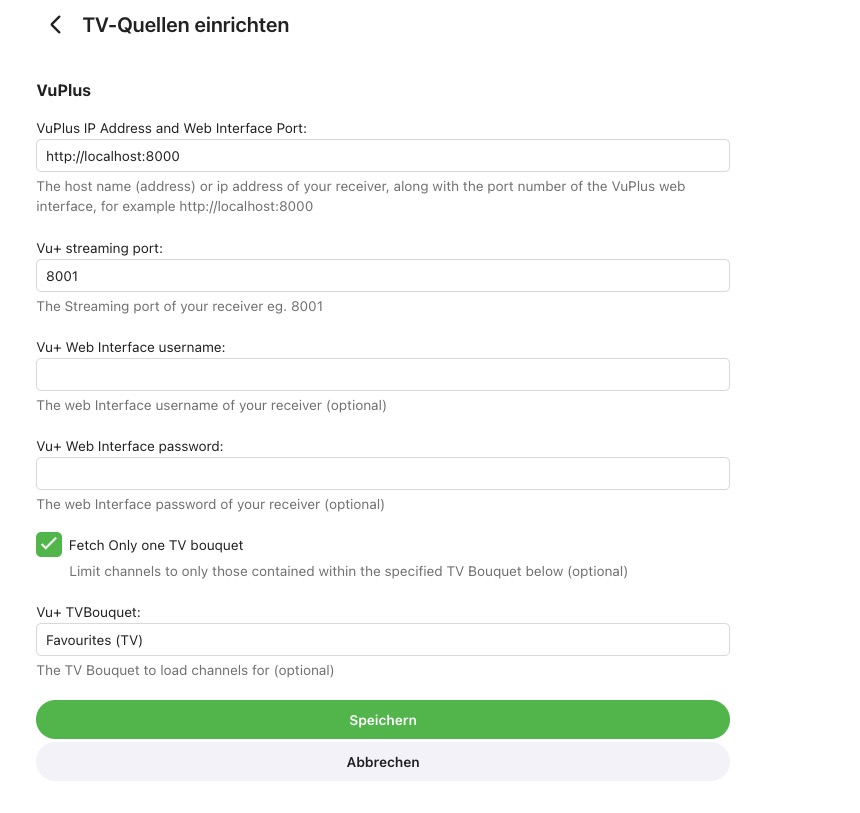Click the 'TV-Quellen einrichten' page title

point(186,25)
